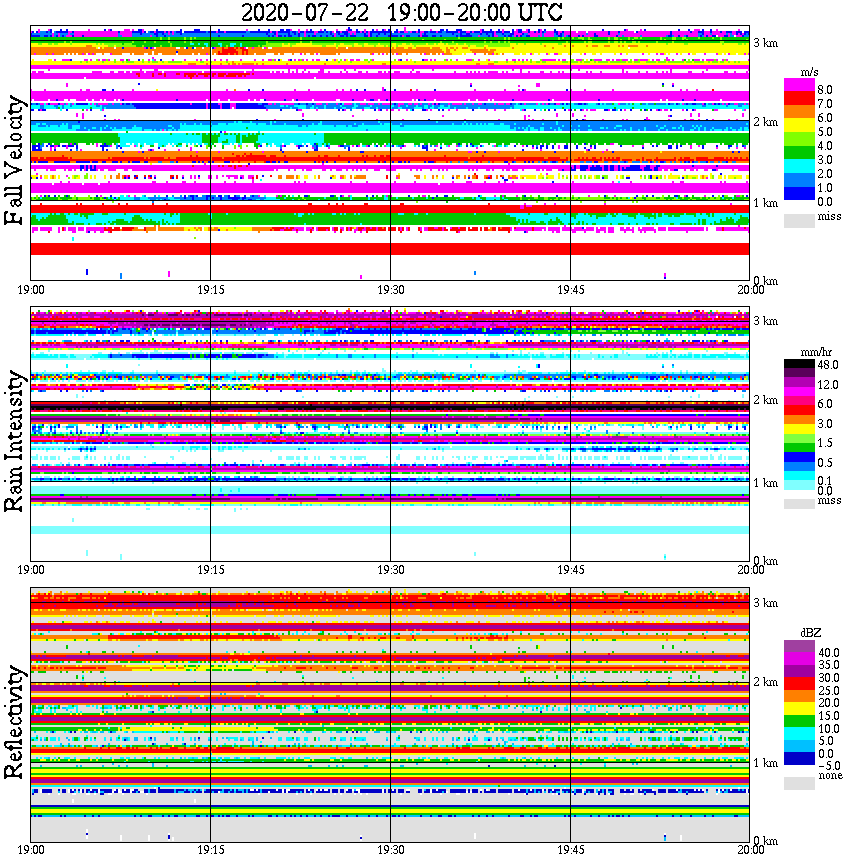Select the '1.5' value in the mm/hr legend
850x868 pixels.
click(825, 442)
